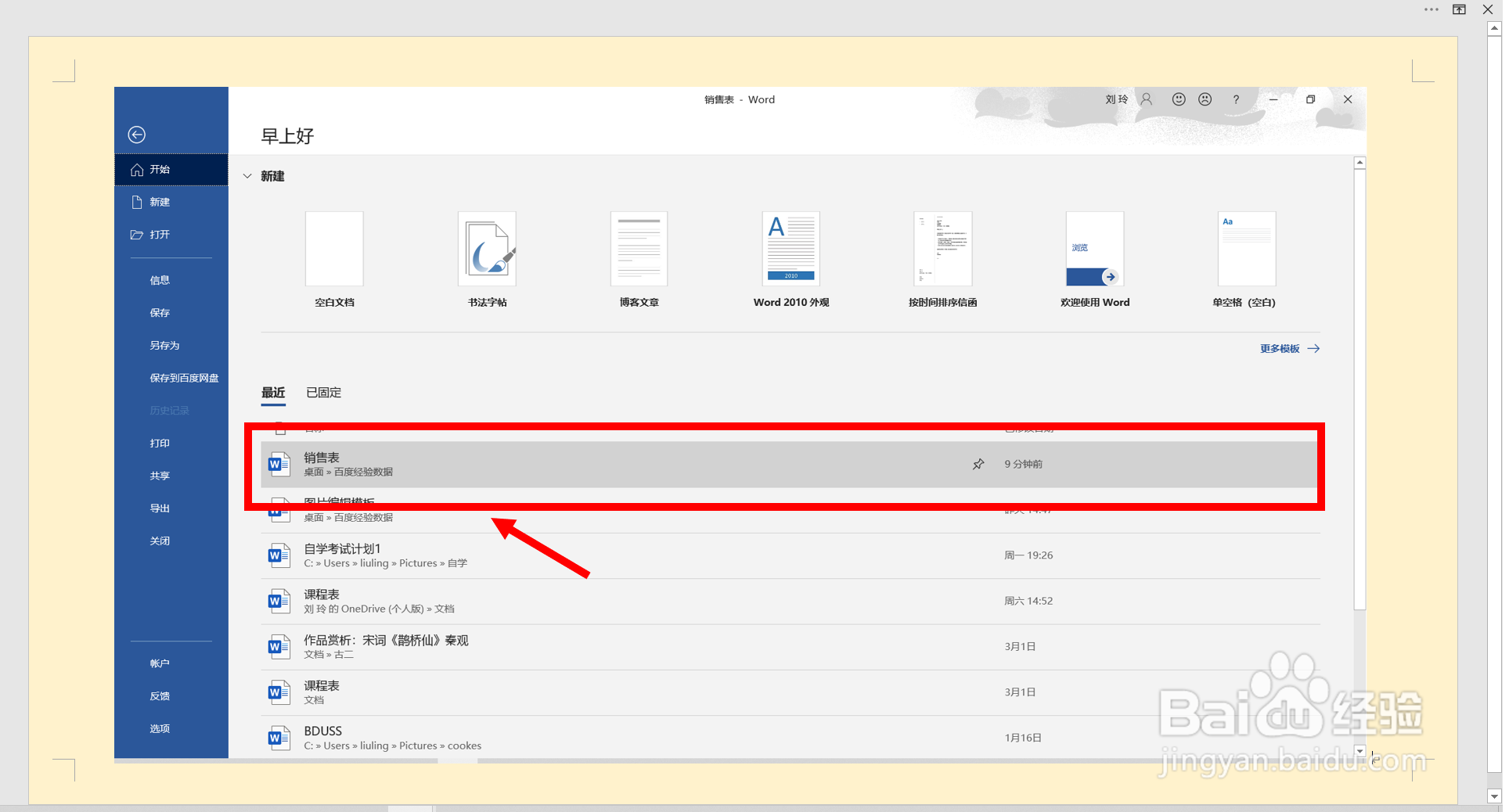Click Word icon of 自学考试计划1 row

pyautogui.click(x=279, y=555)
